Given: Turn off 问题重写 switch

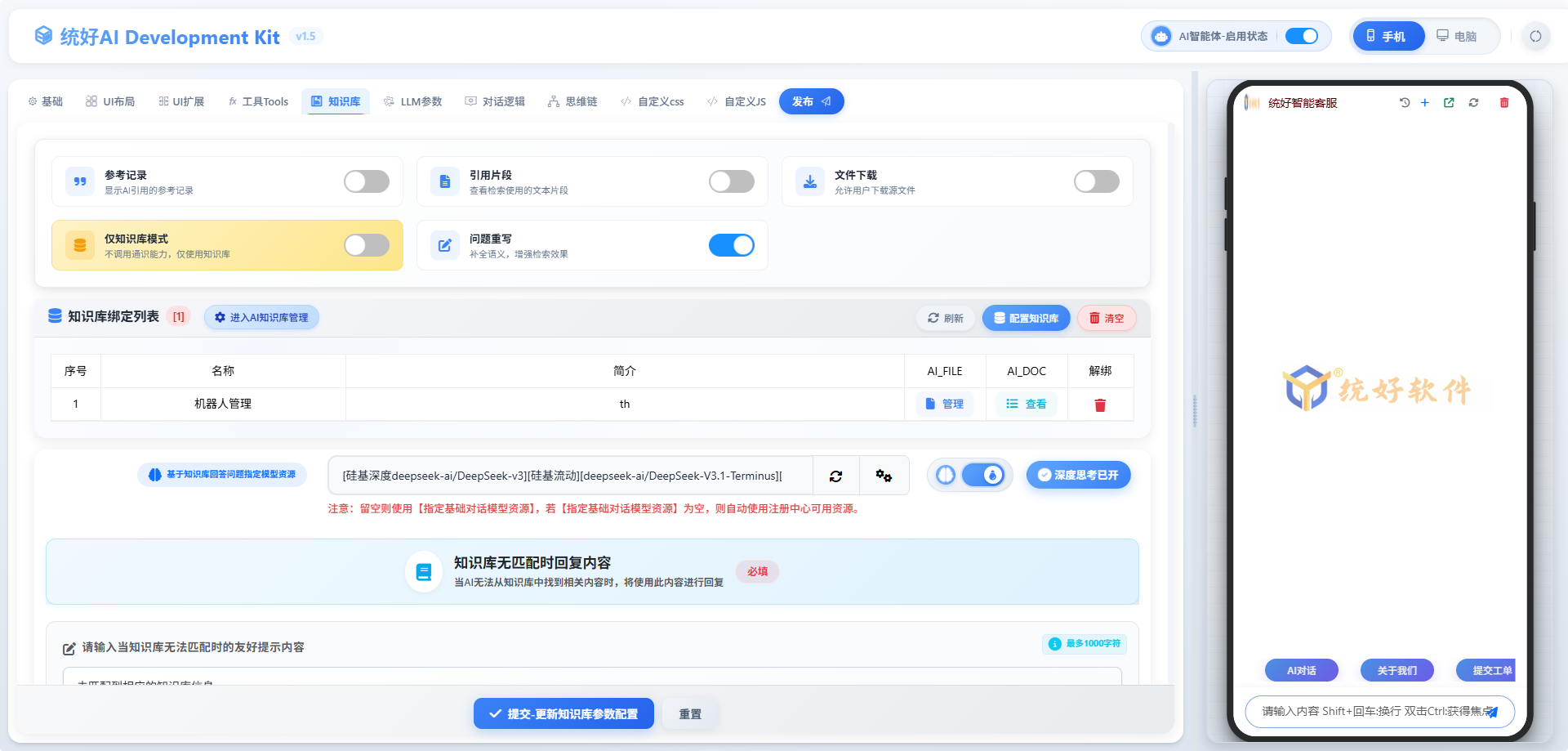Looking at the screenshot, I should pos(732,245).
